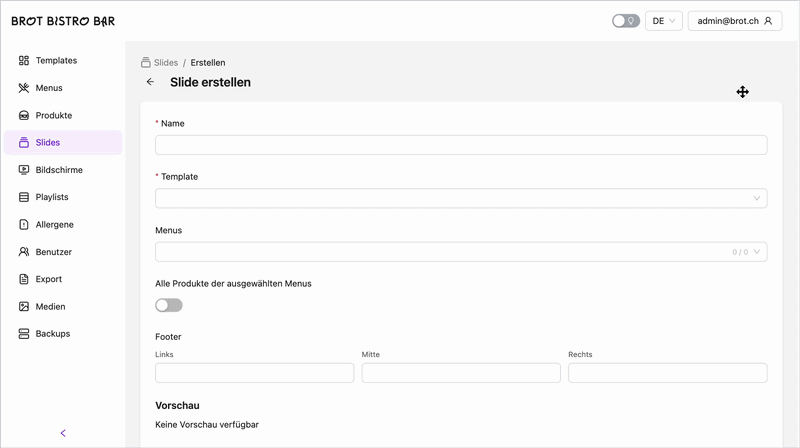800x448 pixels.
Task: Open the Menus sidebar item
Action: pyautogui.click(x=63, y=88)
